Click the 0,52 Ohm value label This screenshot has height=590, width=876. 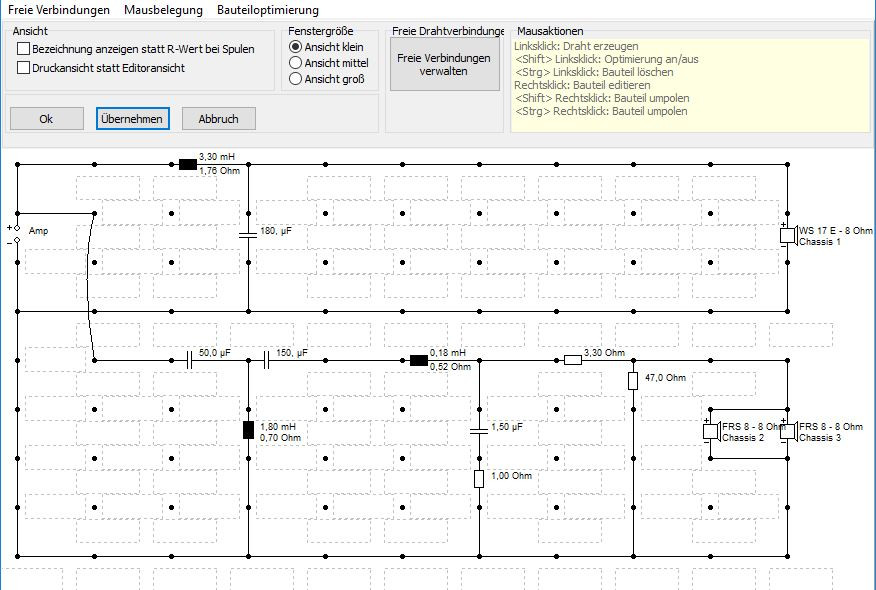coord(450,367)
